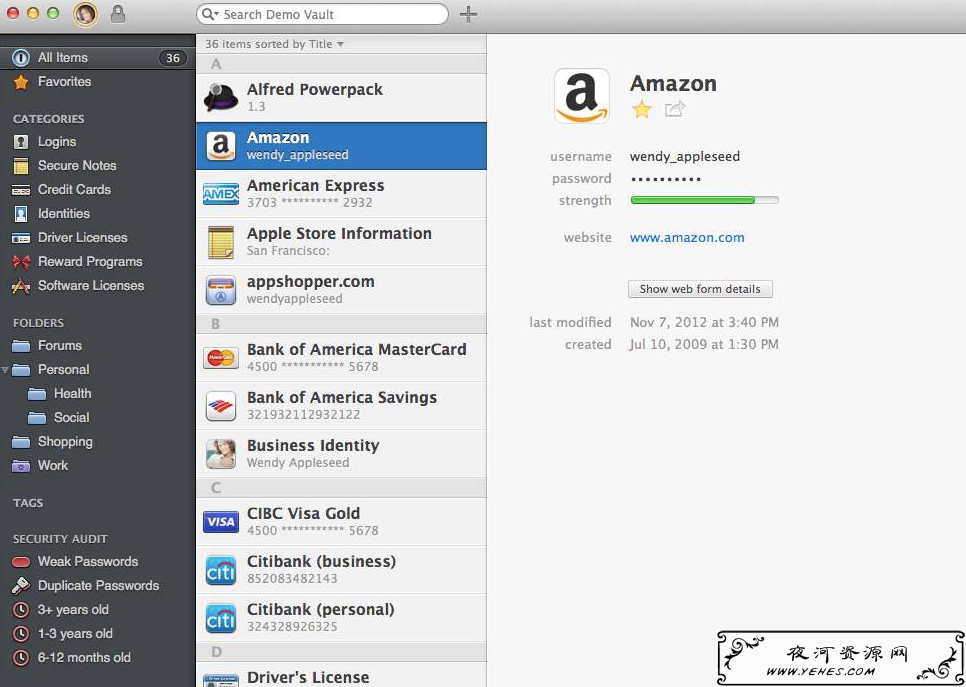The height and width of the screenshot is (687, 966).
Task: Click last modified date Nov 7, 2012
Action: coord(704,322)
